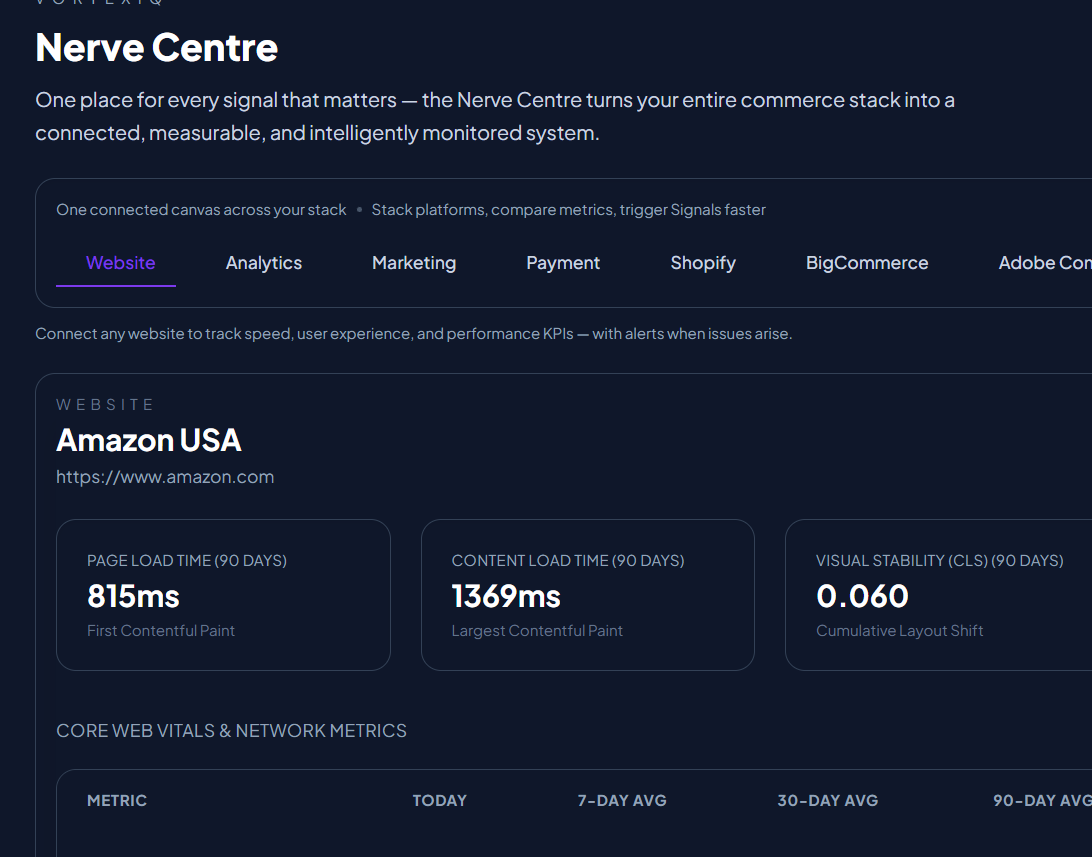Click the Core Web Vitals & Network Metrics heading
This screenshot has height=857, width=1092.
[x=231, y=730]
